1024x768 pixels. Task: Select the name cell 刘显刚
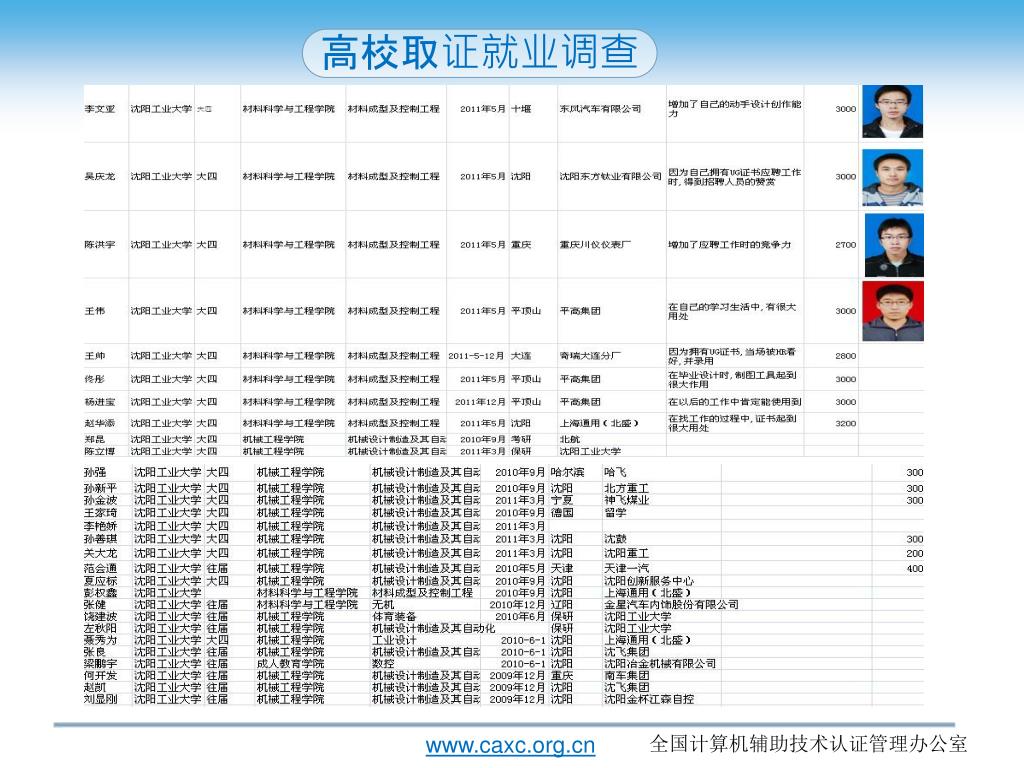101,699
